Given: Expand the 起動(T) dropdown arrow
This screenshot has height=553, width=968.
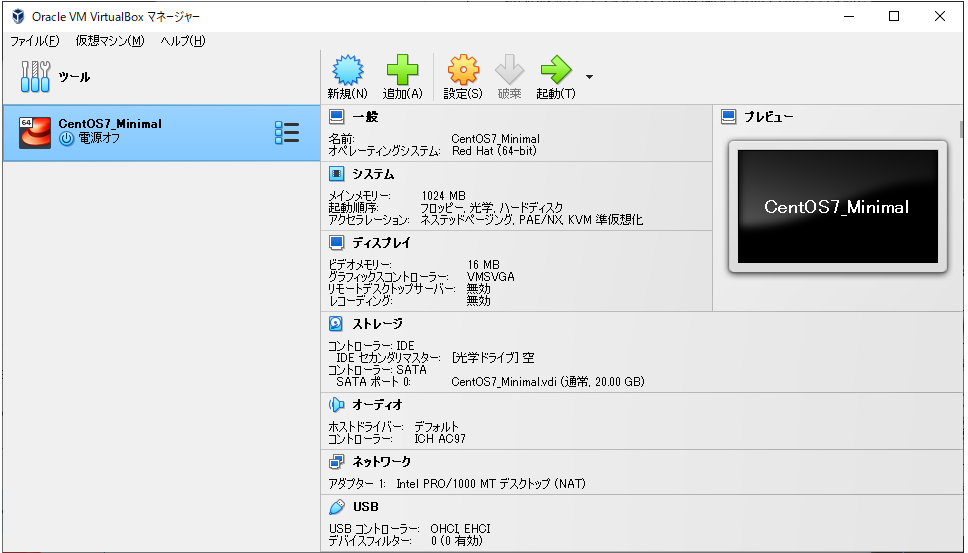Looking at the screenshot, I should (x=589, y=77).
